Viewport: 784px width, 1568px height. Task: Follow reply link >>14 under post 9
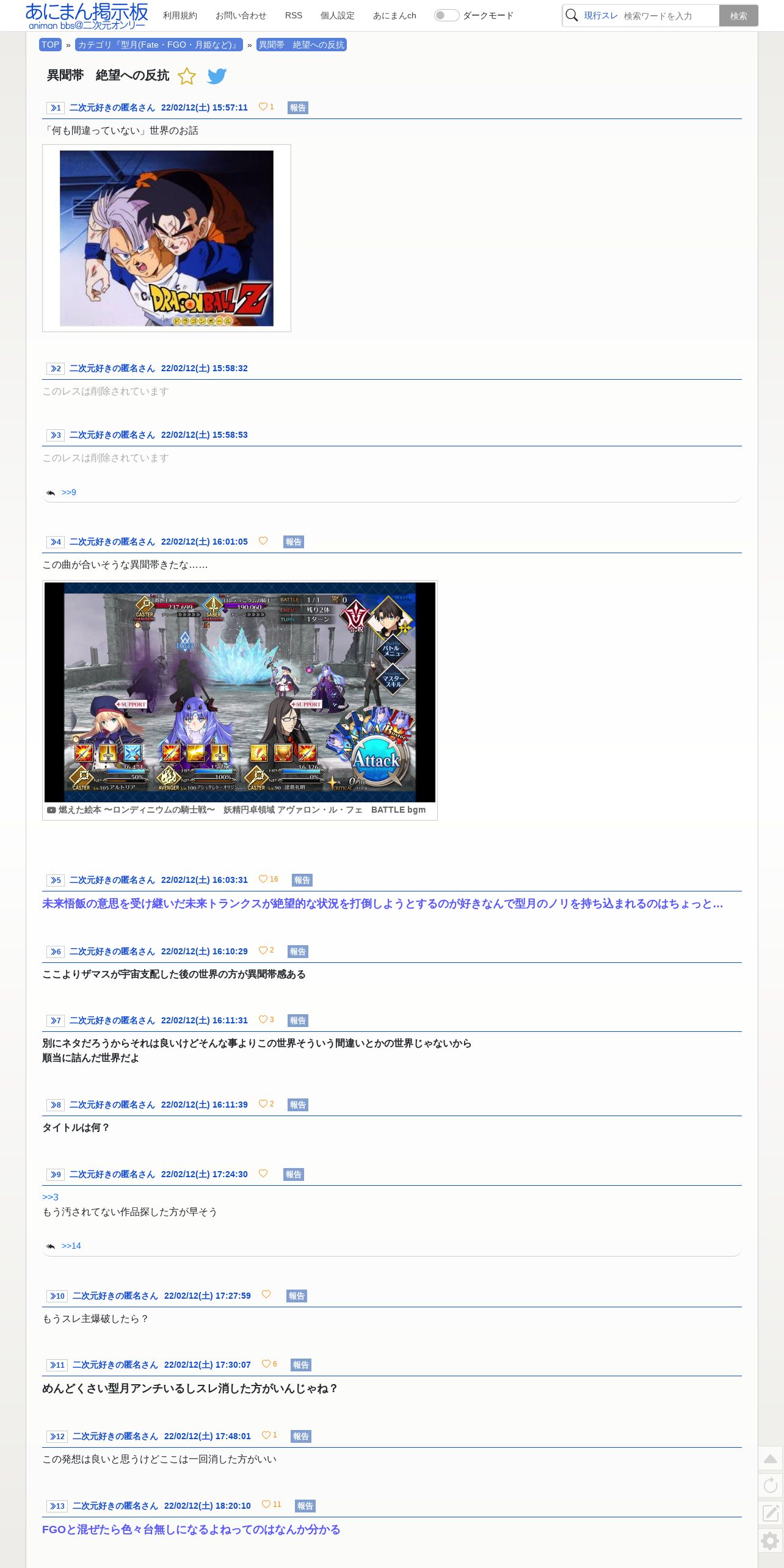[71, 1246]
